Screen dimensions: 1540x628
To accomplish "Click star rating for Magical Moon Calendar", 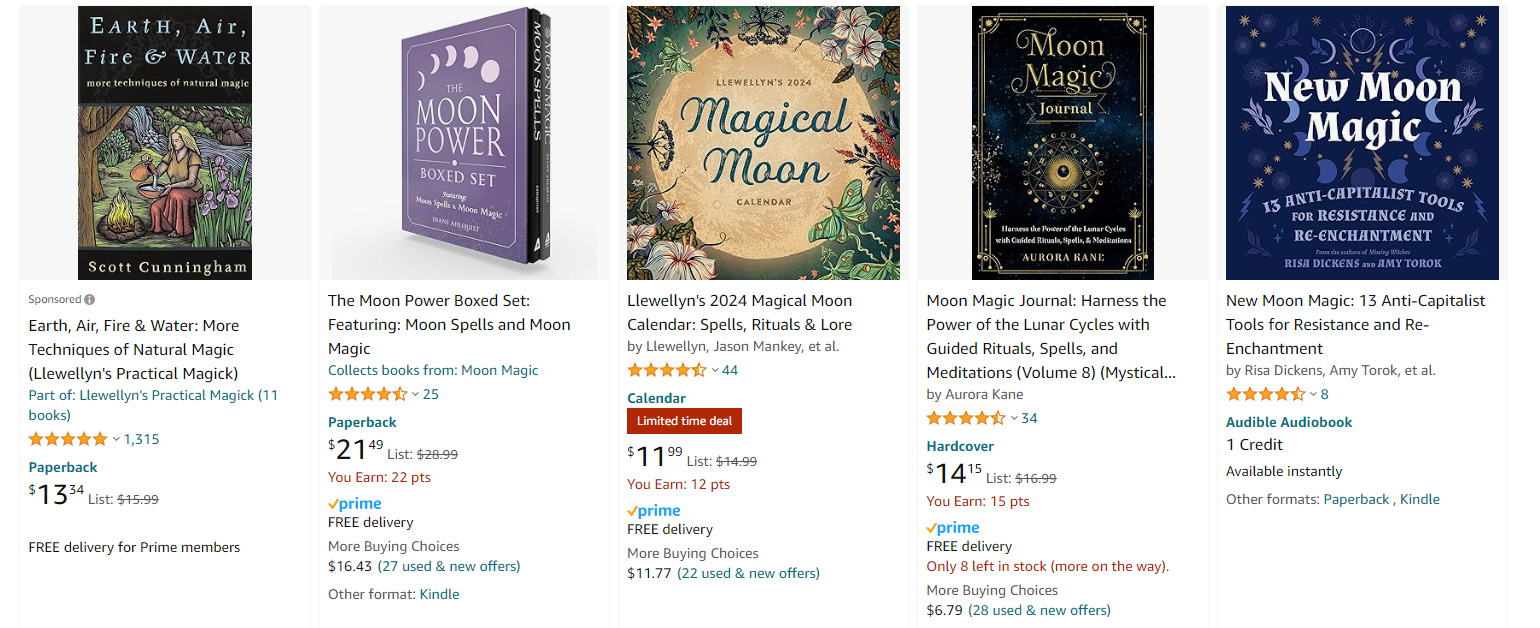I will tap(666, 370).
